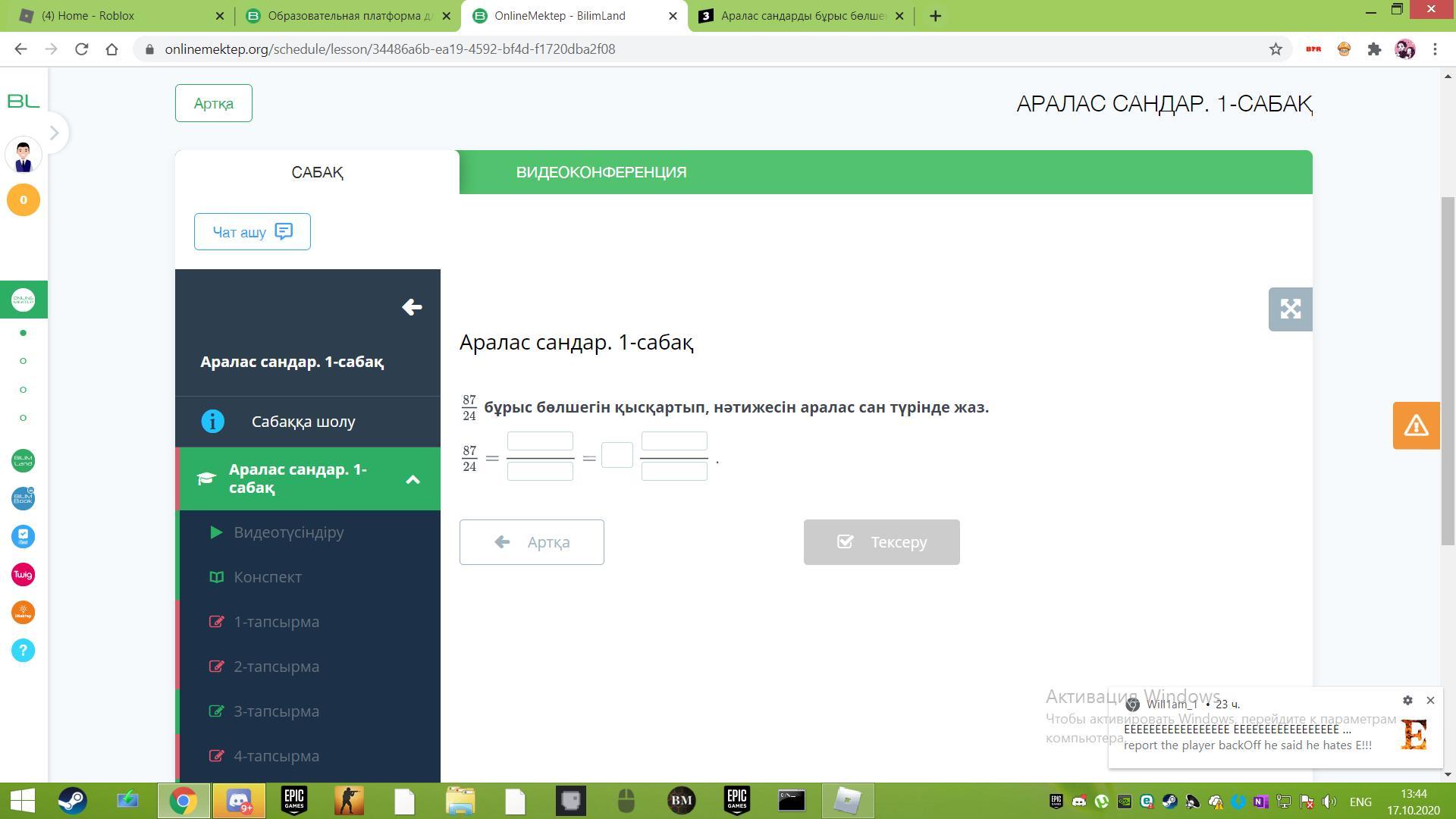Image resolution: width=1456 pixels, height=819 pixels.
Task: Collapse the Аралас сандар. 1-сабақ section
Action: click(x=413, y=479)
